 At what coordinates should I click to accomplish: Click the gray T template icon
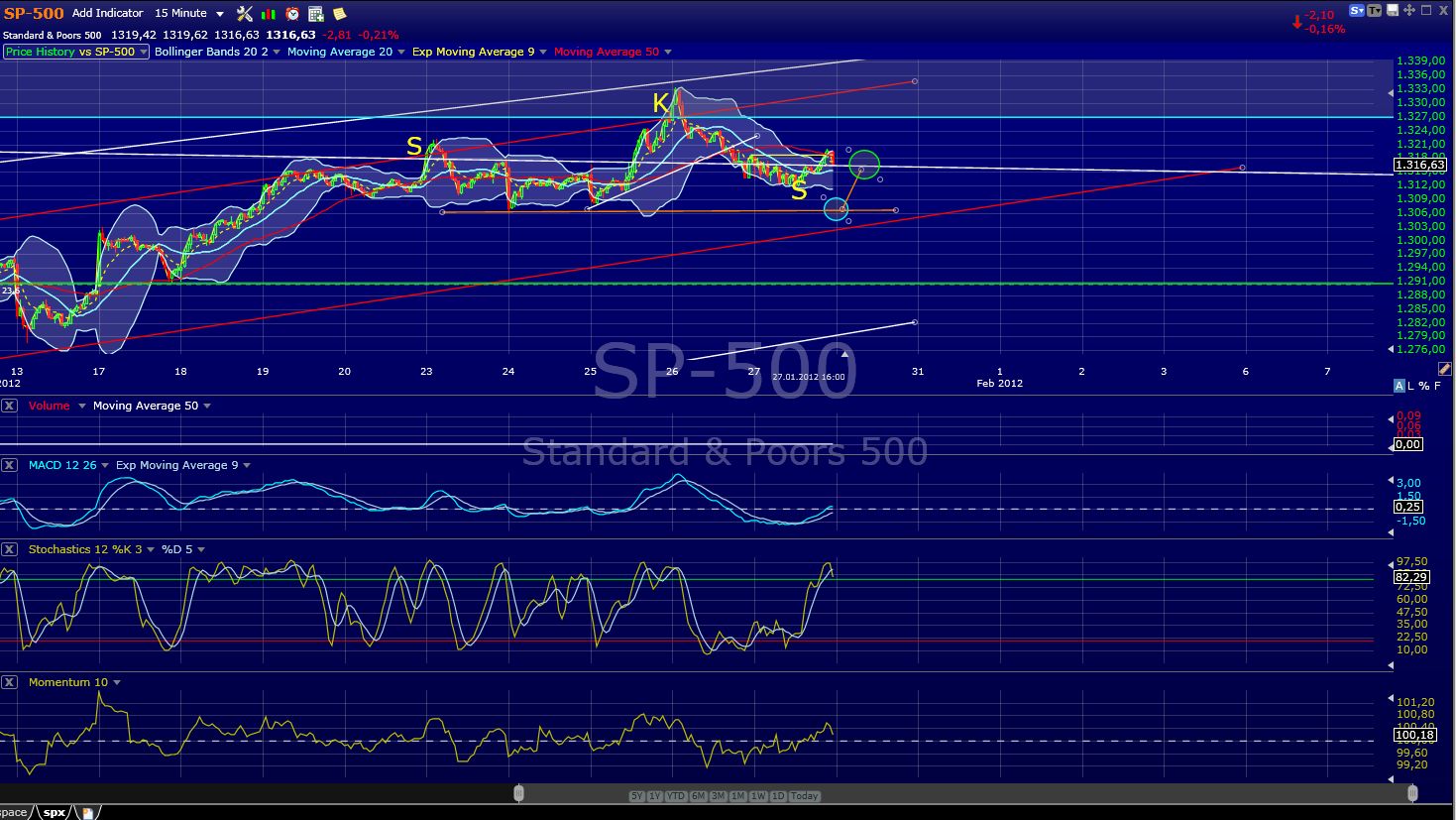pyautogui.click(x=1375, y=10)
